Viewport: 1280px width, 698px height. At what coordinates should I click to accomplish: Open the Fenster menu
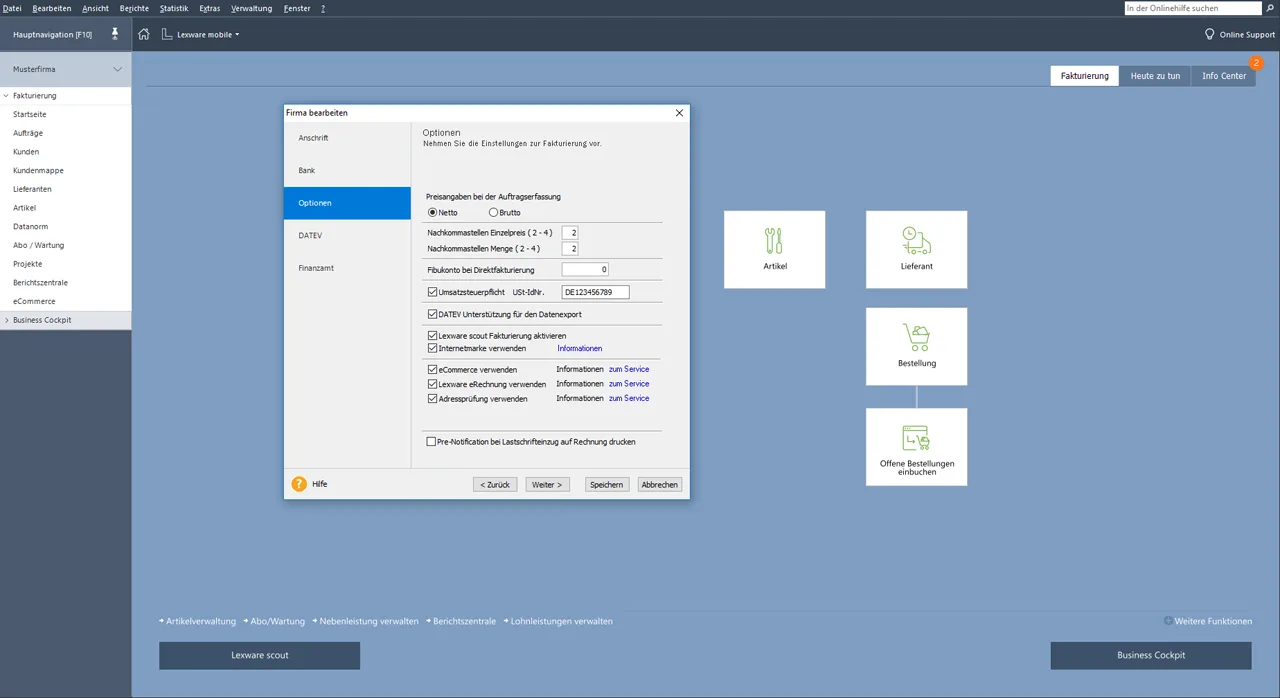(297, 8)
